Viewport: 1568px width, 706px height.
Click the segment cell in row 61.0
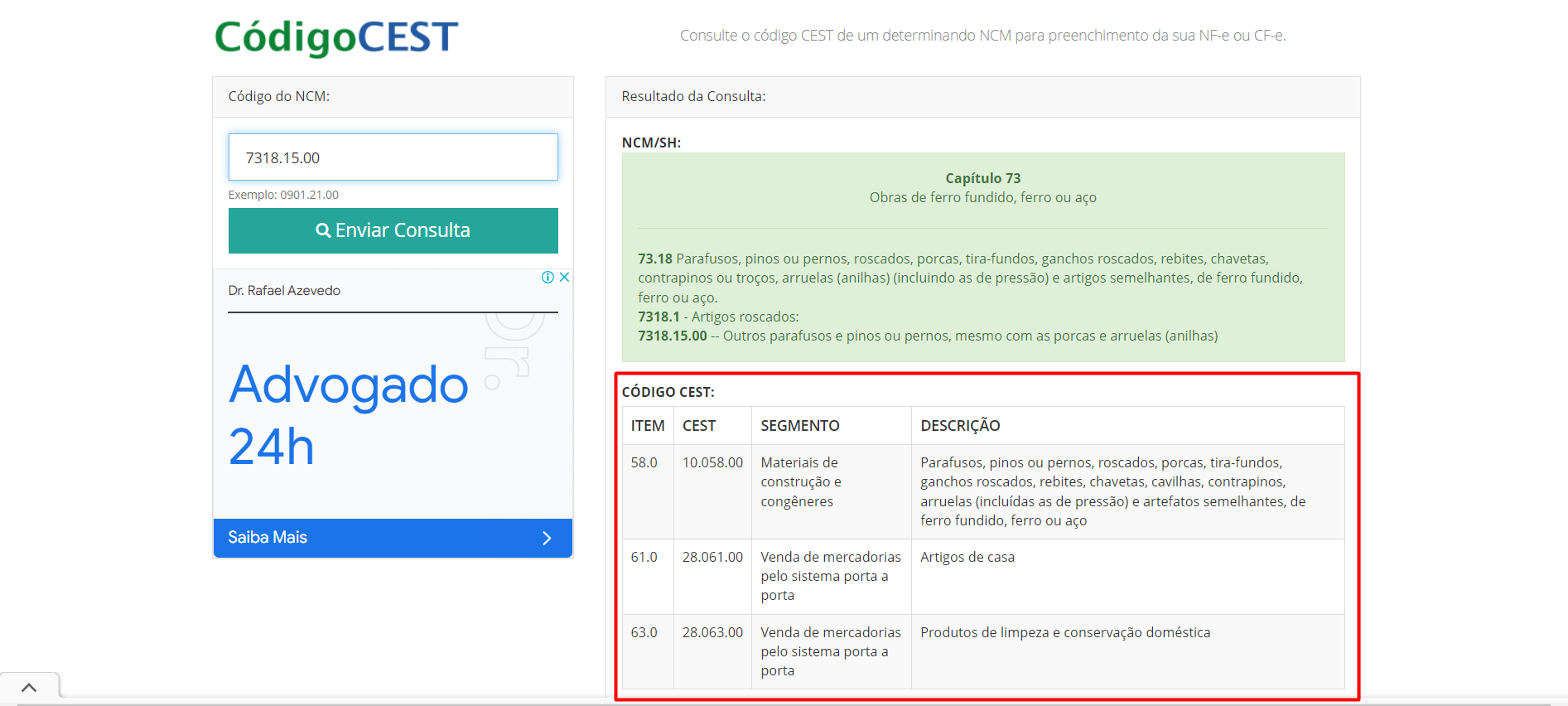click(x=831, y=576)
